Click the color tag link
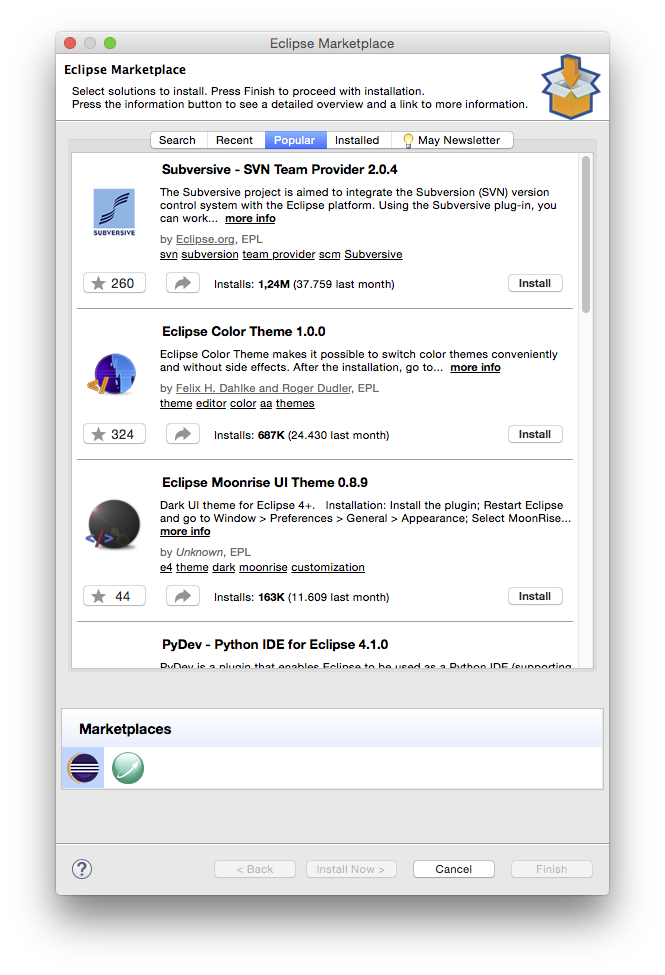 click(243, 403)
